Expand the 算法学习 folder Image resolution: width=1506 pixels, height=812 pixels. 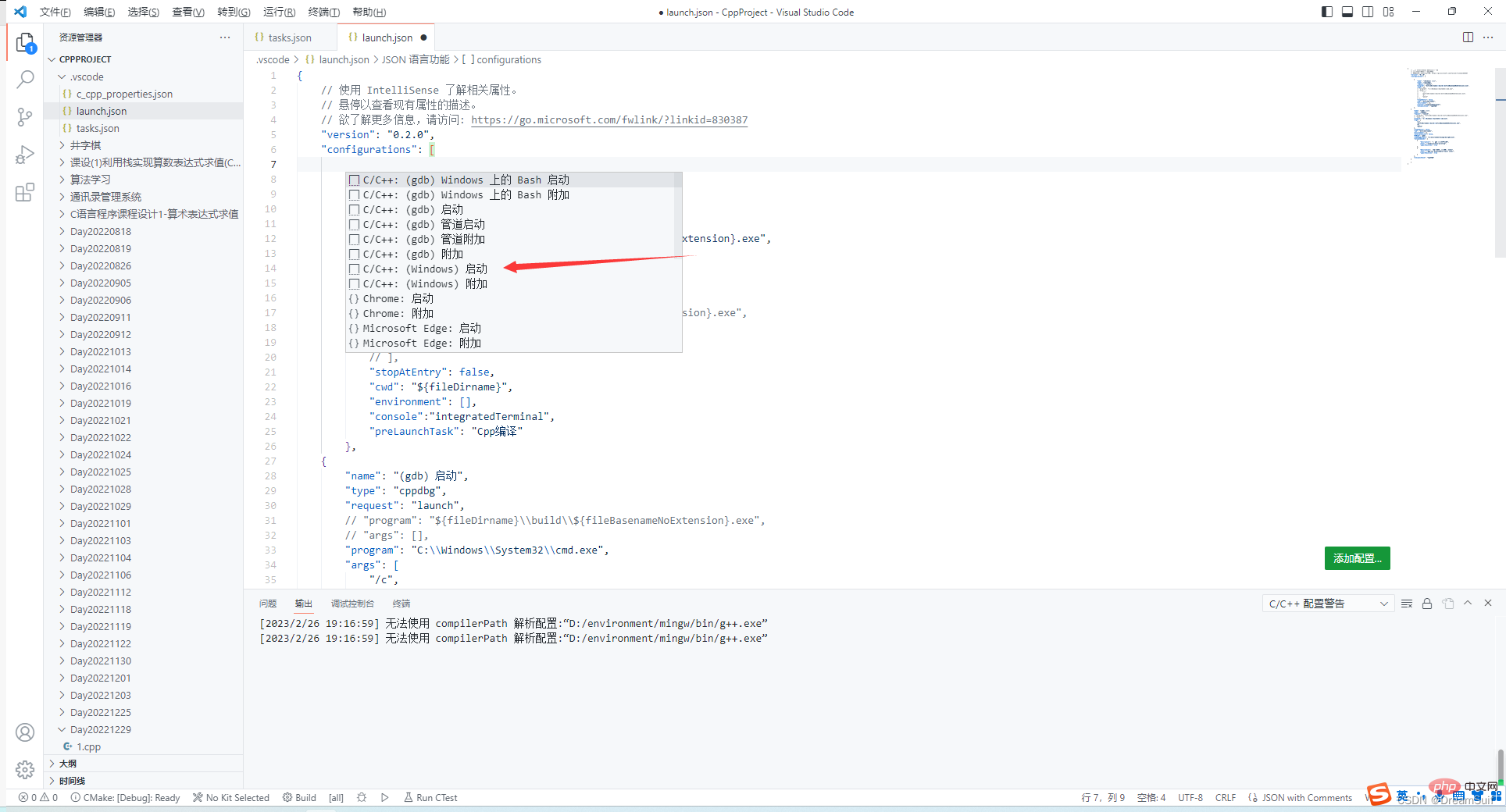[91, 180]
